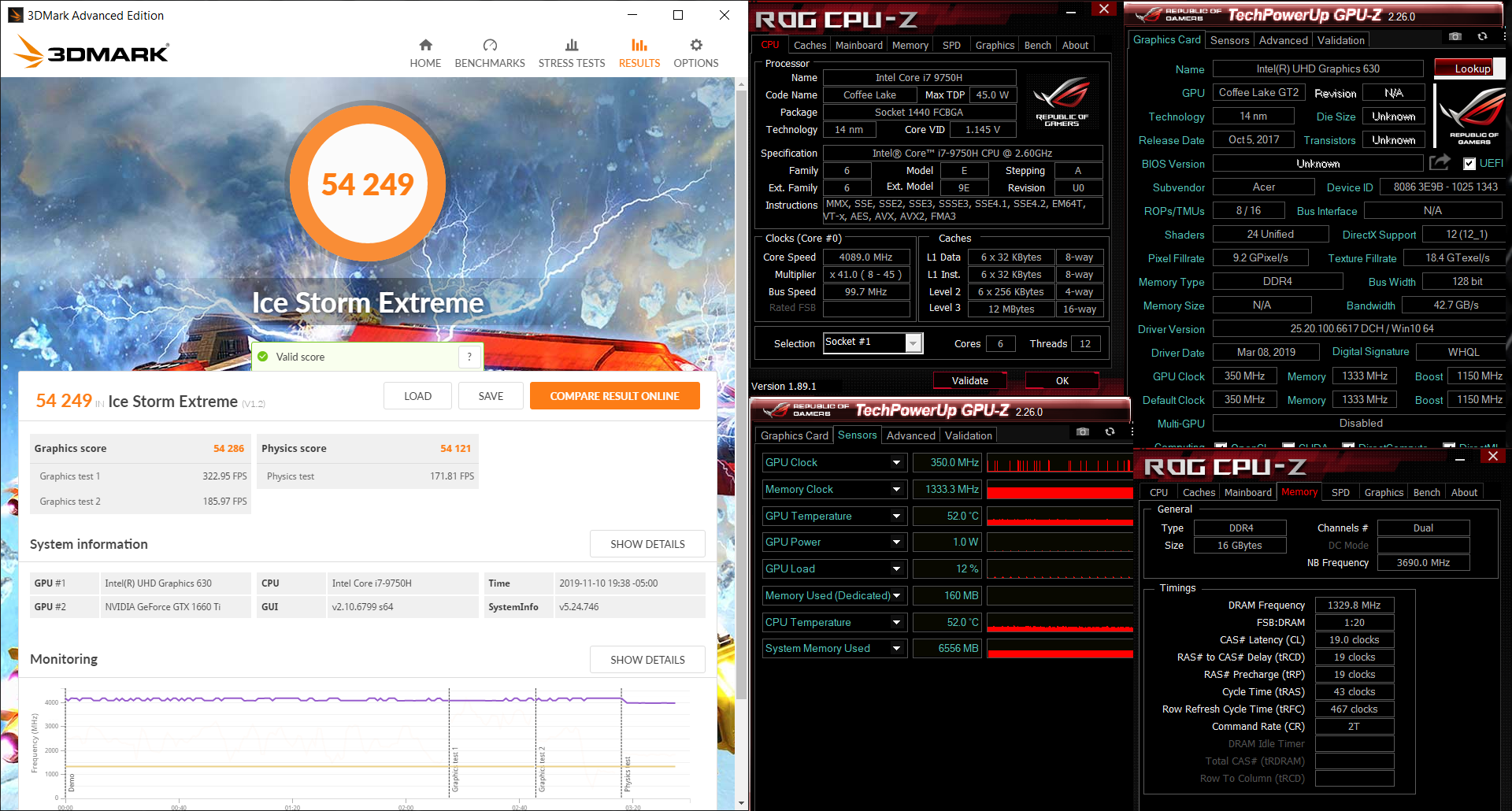Expand the GPU Temperature sensor dropdown
Image resolution: width=1512 pixels, height=811 pixels.
(x=896, y=516)
